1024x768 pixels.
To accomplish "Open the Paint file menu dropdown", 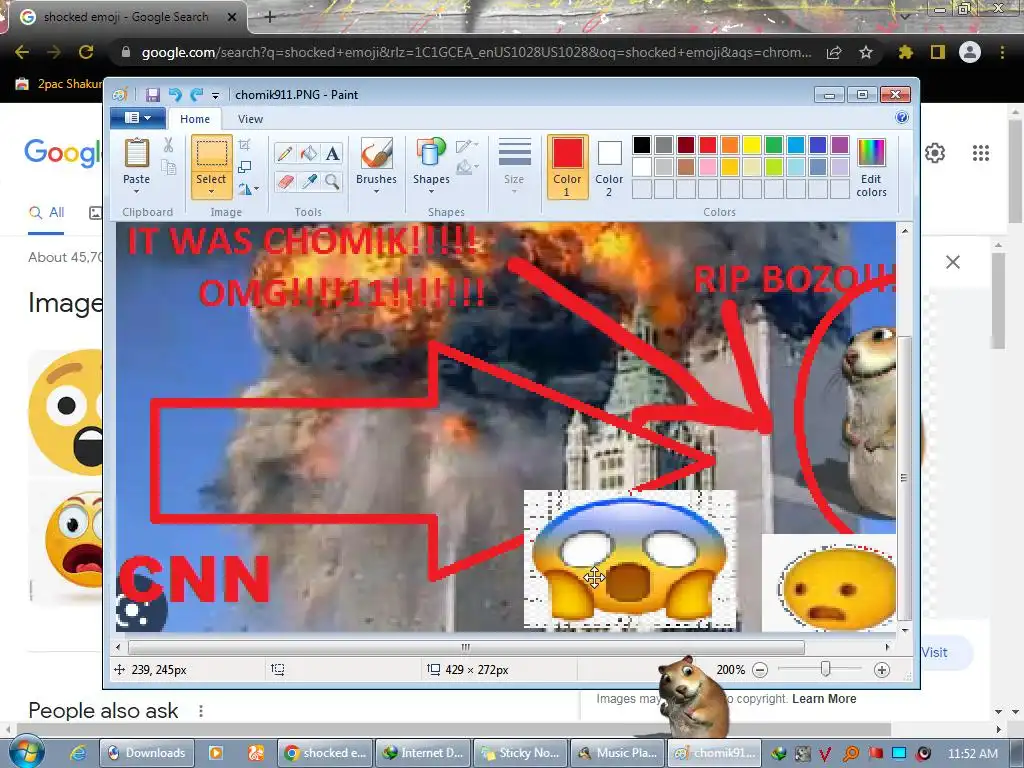I will pyautogui.click(x=138, y=118).
